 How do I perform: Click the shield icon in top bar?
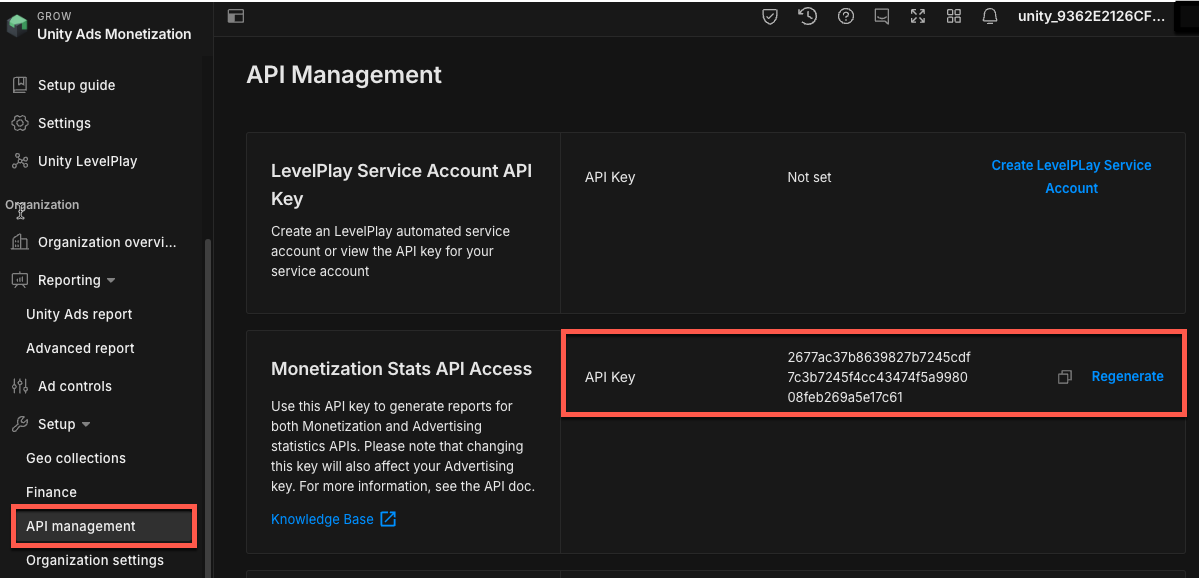[x=770, y=16]
